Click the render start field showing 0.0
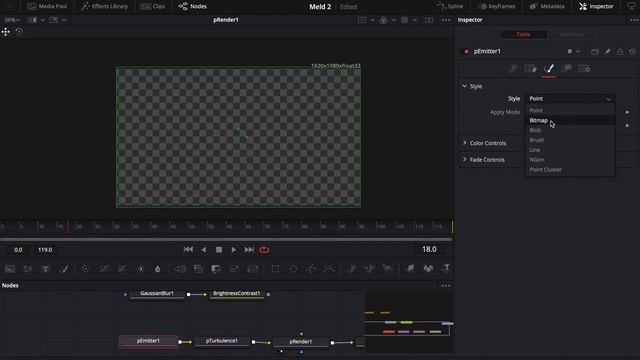Screen dimensions: 640x360 pos(18,249)
